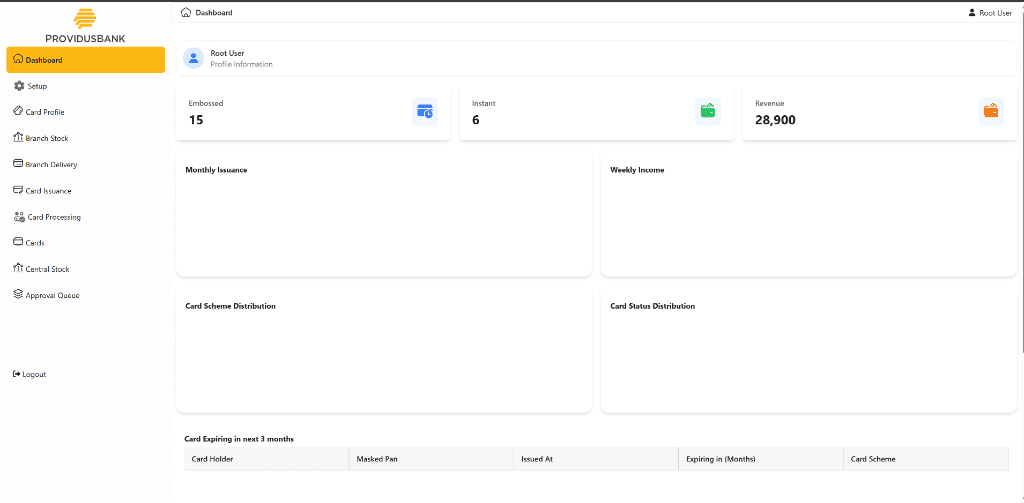Open the Cards menu item
Screen dimensions: 1024x503
(x=86, y=242)
